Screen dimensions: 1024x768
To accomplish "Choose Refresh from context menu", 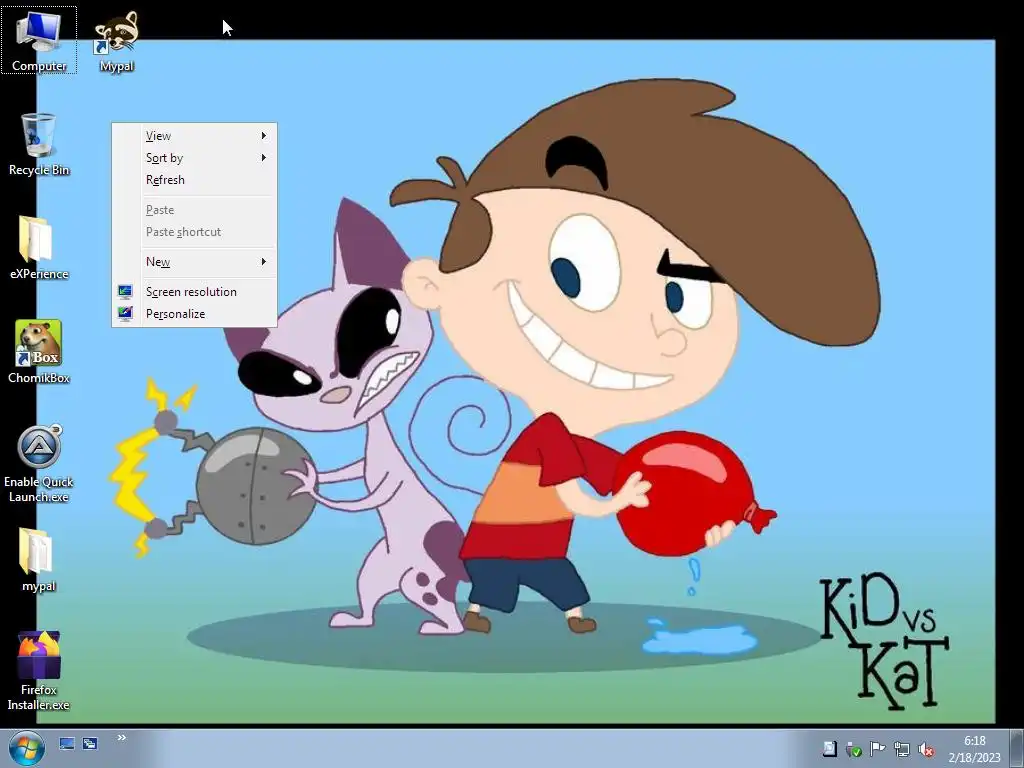I will tap(195, 180).
